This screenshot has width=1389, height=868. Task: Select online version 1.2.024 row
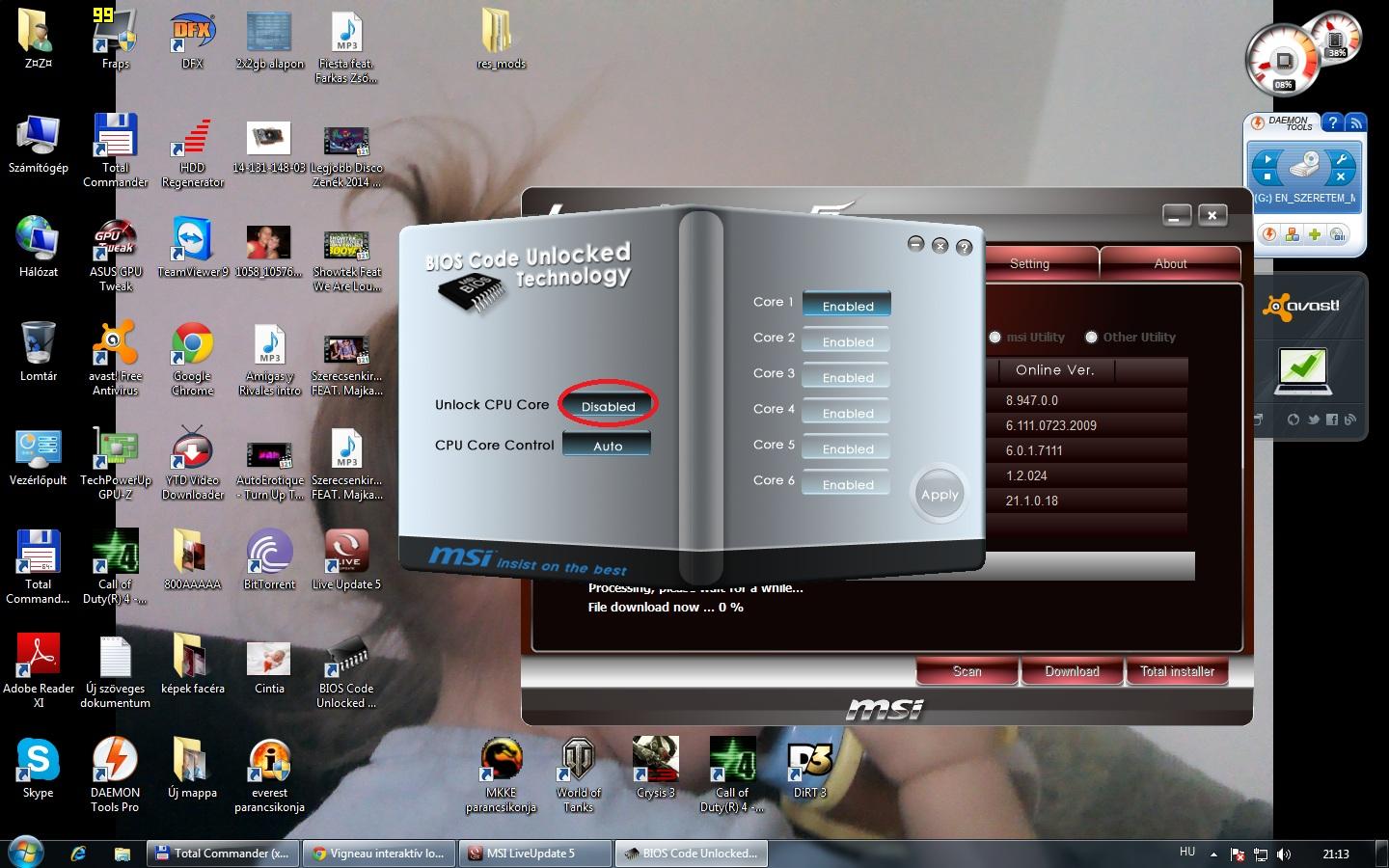pyautogui.click(x=1086, y=475)
